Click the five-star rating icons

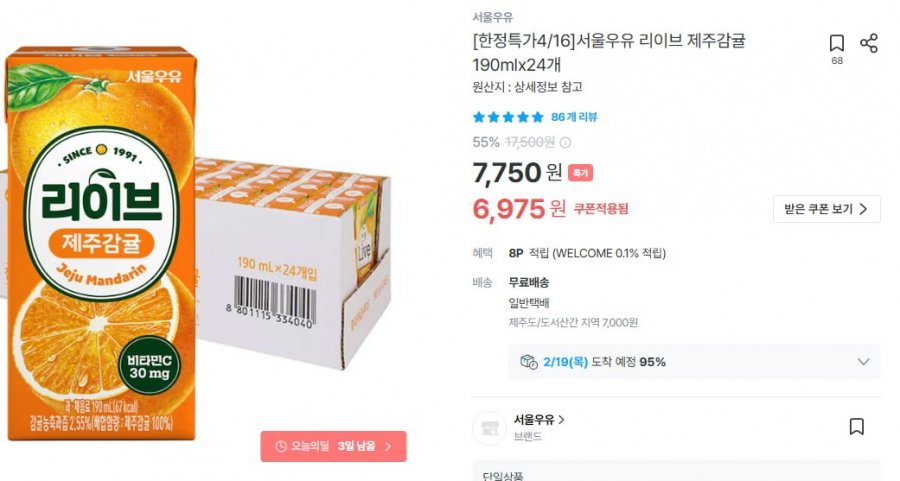[x=508, y=117]
